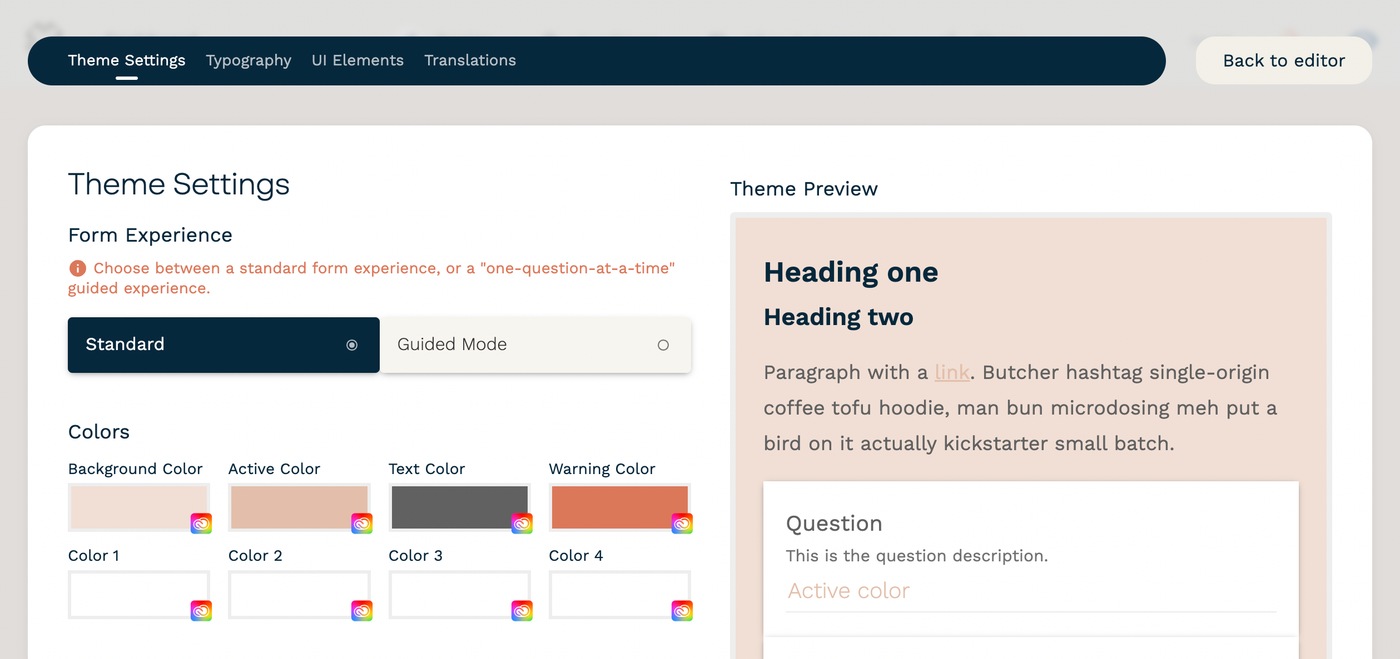Switch to the Translations tab
Screen dimensions: 1400x659
click(470, 60)
